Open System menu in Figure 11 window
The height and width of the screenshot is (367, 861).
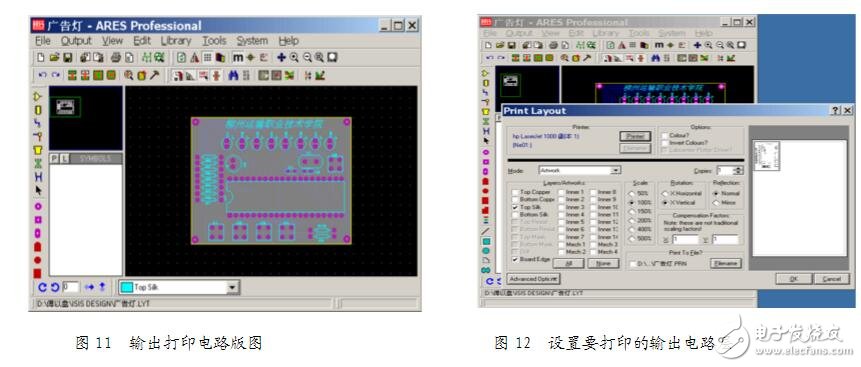click(x=252, y=41)
